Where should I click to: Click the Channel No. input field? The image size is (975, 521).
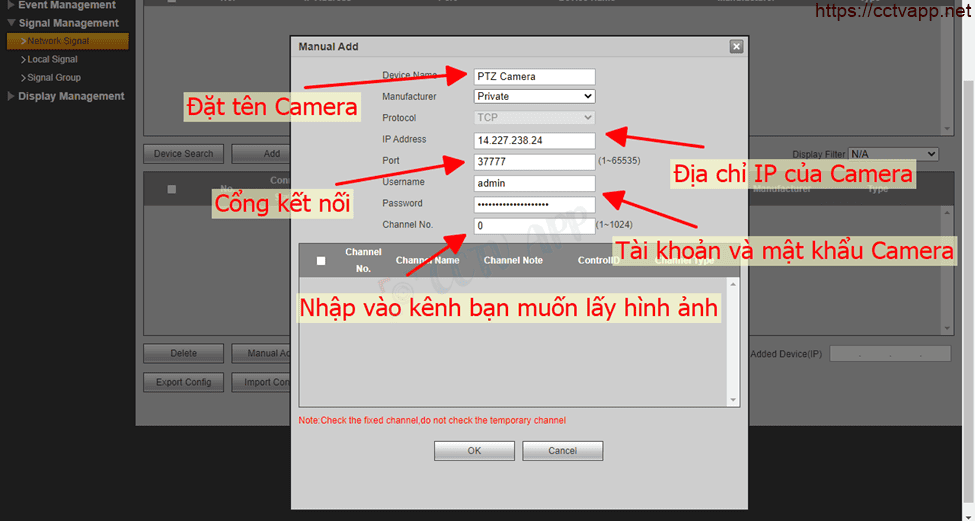click(534, 226)
